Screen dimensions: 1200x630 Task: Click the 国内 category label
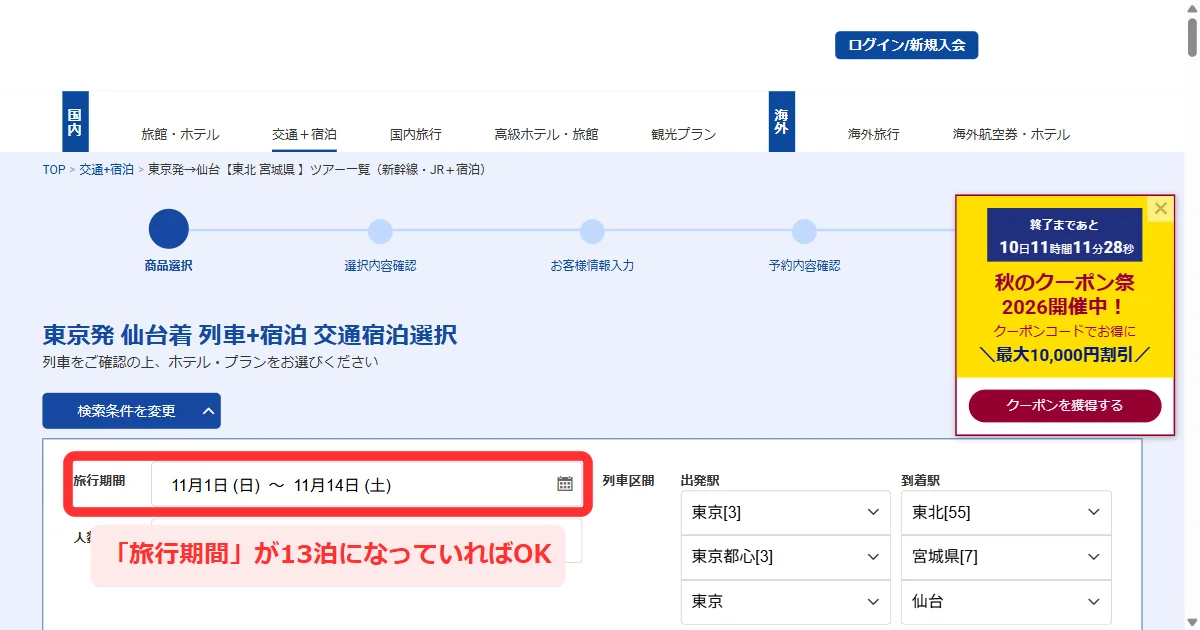pyautogui.click(x=75, y=122)
